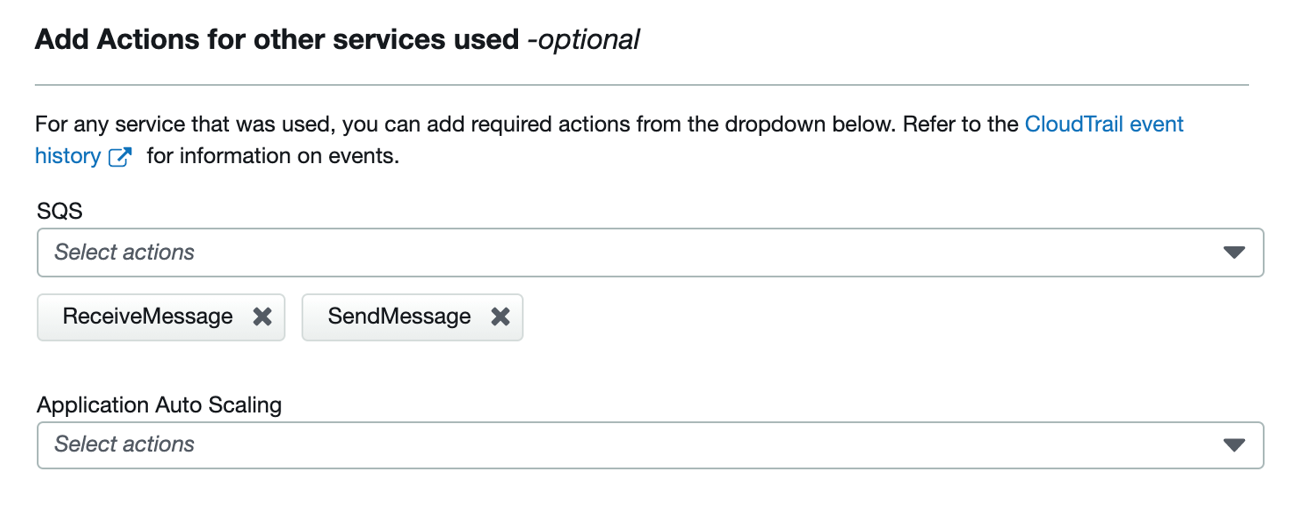1292x529 pixels.
Task: Click the external link icon beside history
Action: tap(120, 157)
